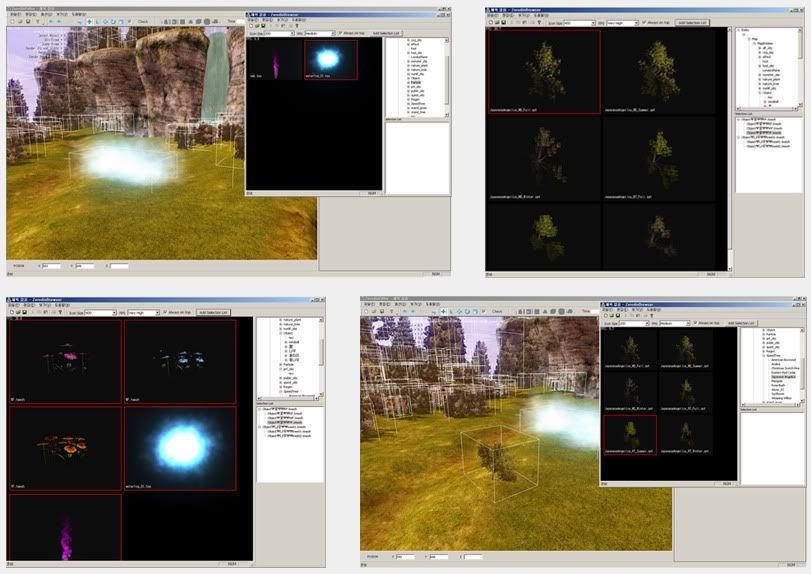Click the thumbnail area's vertical scrollbar in tree browser
The image size is (811, 574).
point(730,149)
